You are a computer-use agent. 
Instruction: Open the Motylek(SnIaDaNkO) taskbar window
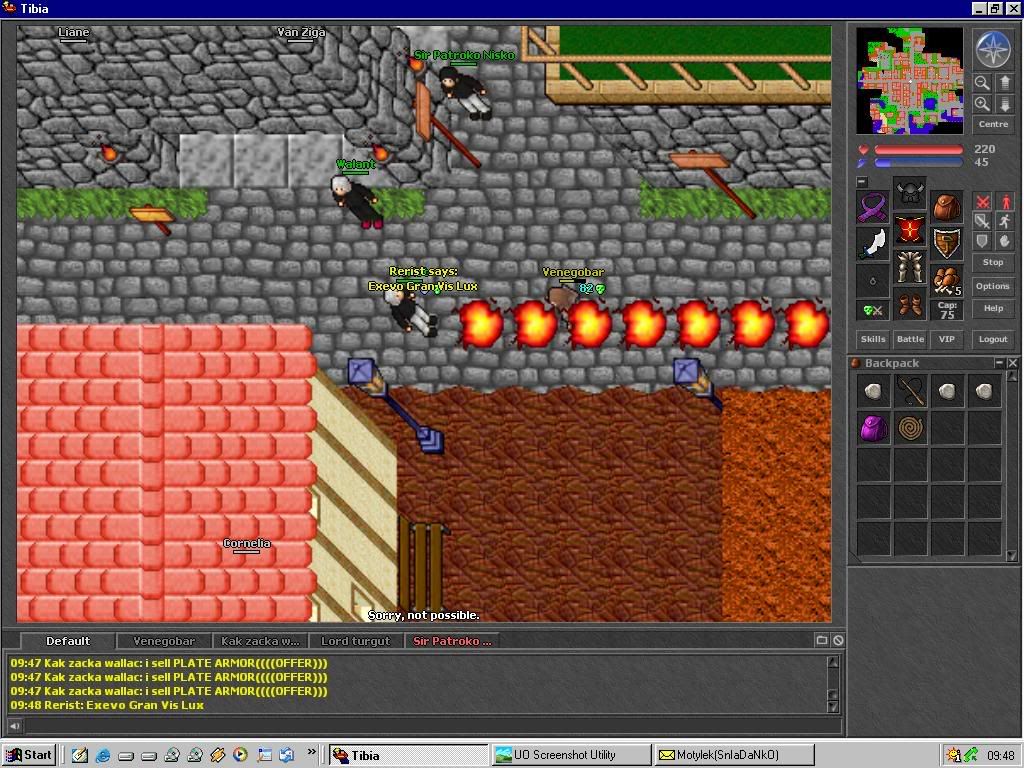pyautogui.click(x=734, y=755)
